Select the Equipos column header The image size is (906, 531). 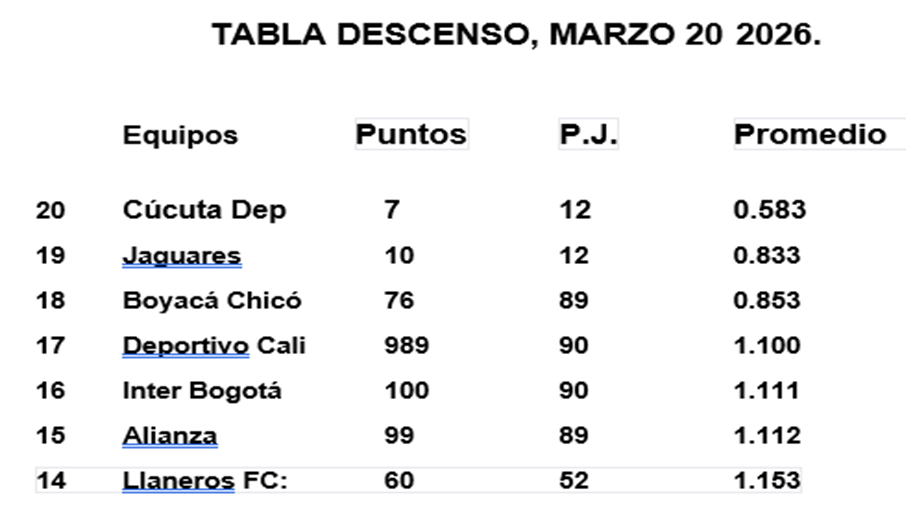click(180, 135)
